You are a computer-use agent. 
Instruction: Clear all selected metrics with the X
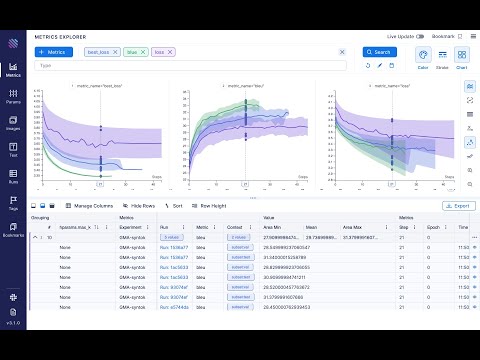pos(342,52)
